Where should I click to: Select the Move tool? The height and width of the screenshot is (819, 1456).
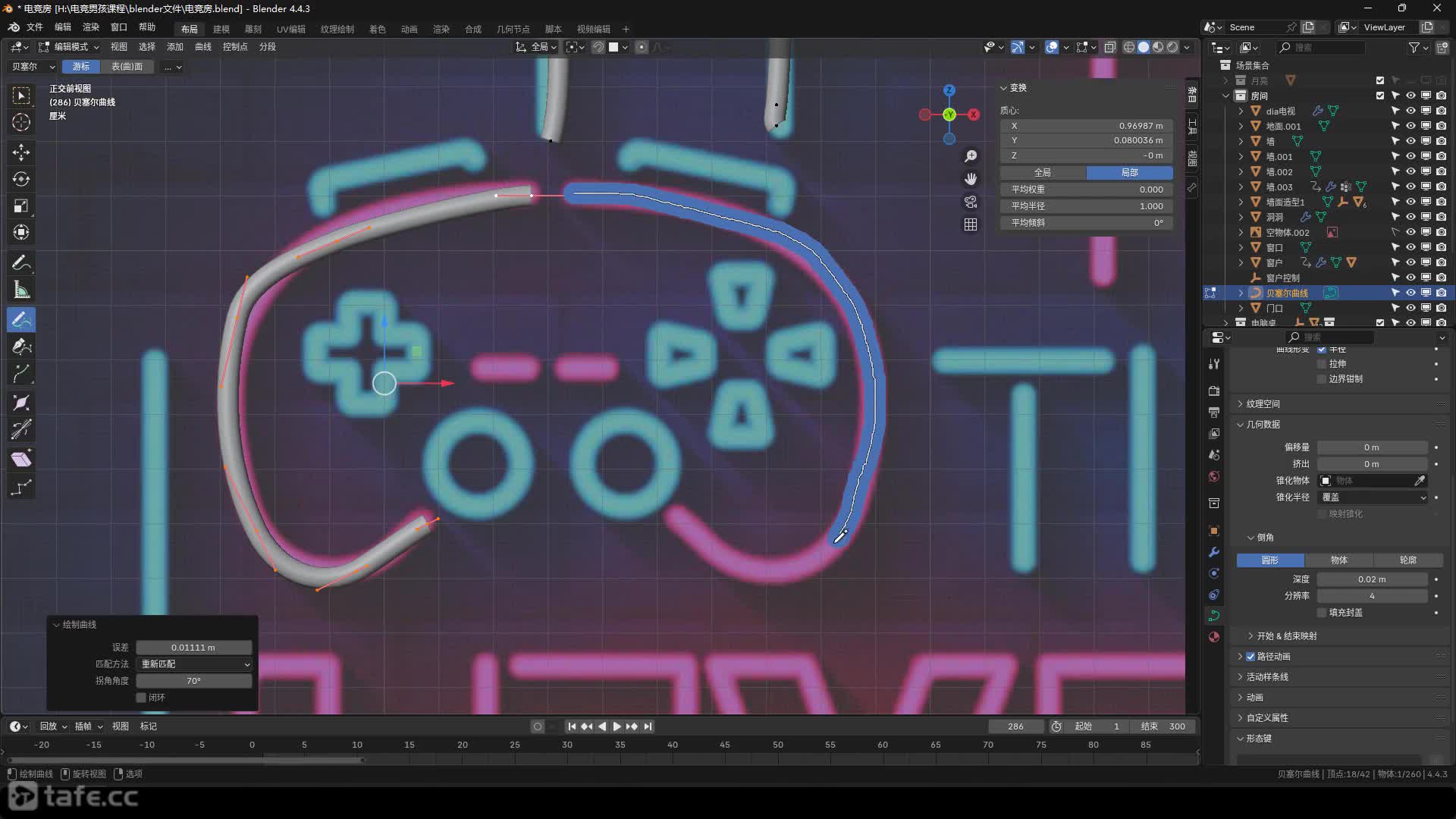coord(20,152)
